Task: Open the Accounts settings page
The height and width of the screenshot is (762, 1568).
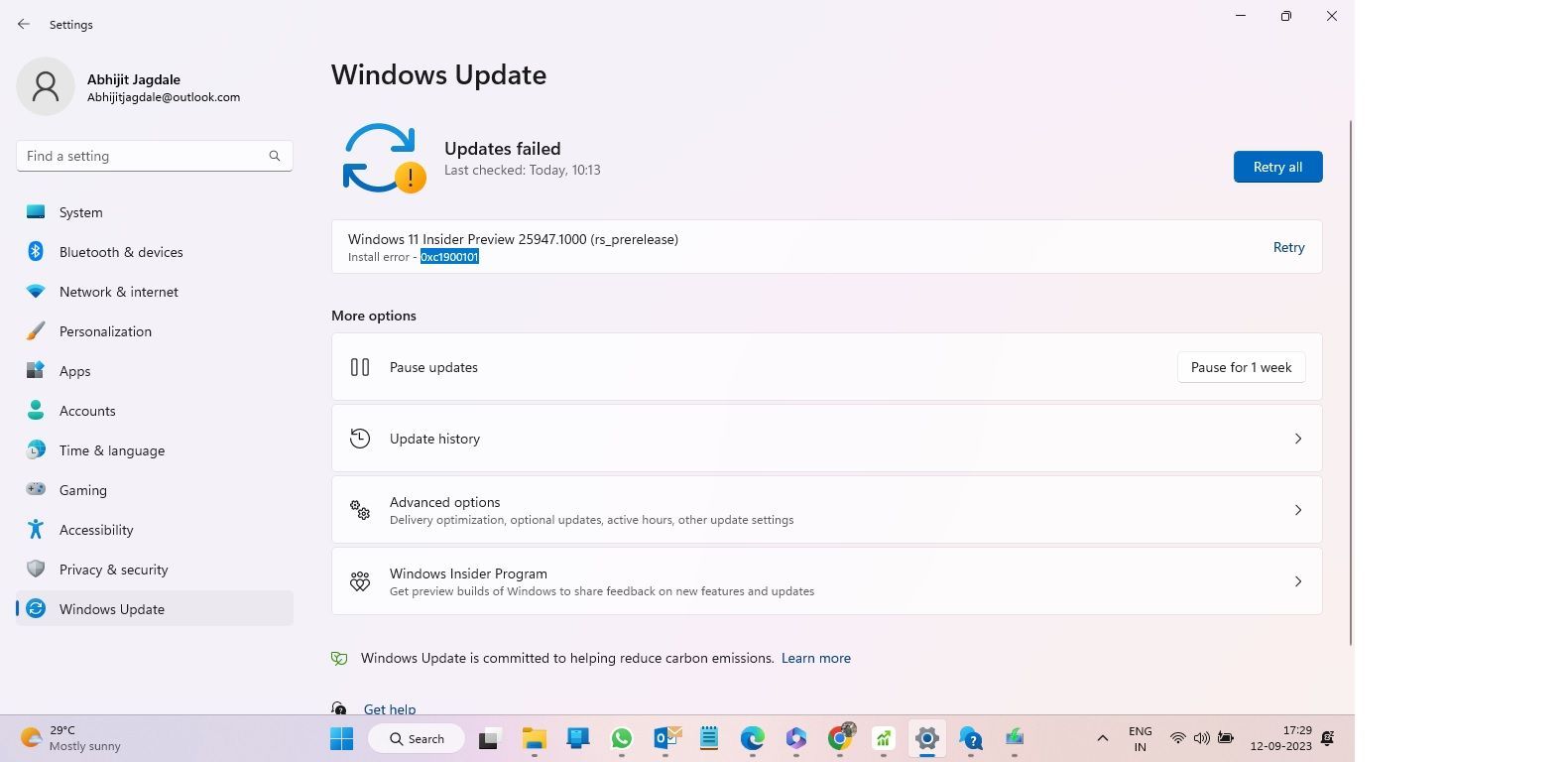Action: [155, 411]
